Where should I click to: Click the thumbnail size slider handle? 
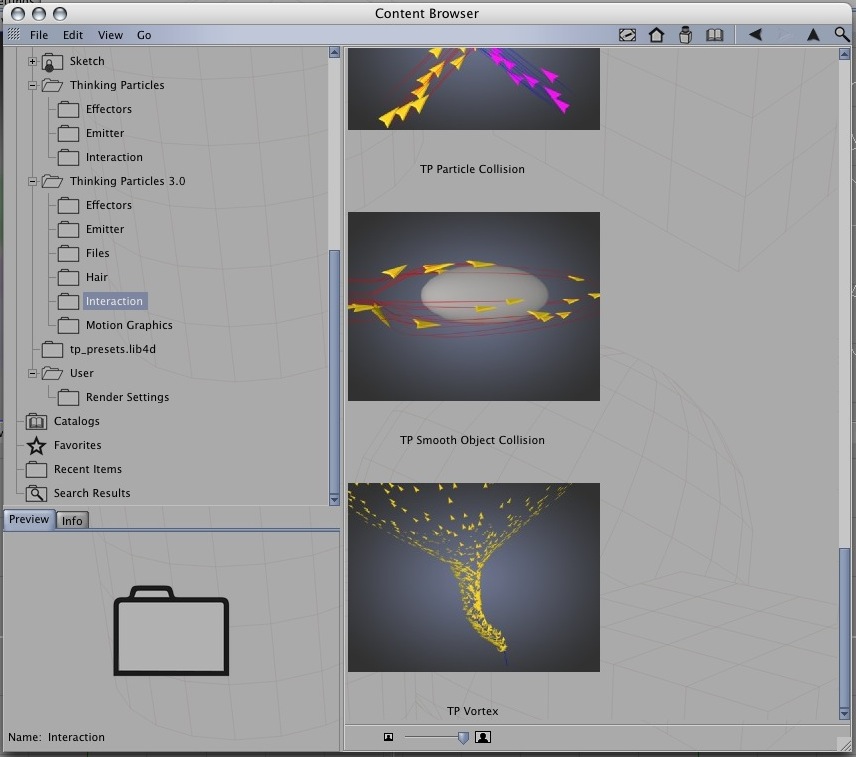463,738
